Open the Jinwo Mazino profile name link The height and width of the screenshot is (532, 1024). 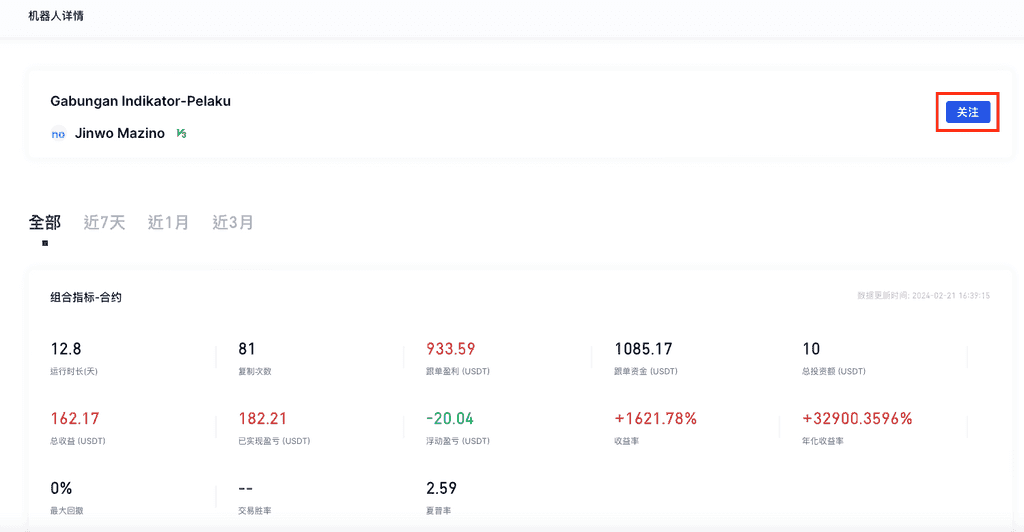(119, 133)
